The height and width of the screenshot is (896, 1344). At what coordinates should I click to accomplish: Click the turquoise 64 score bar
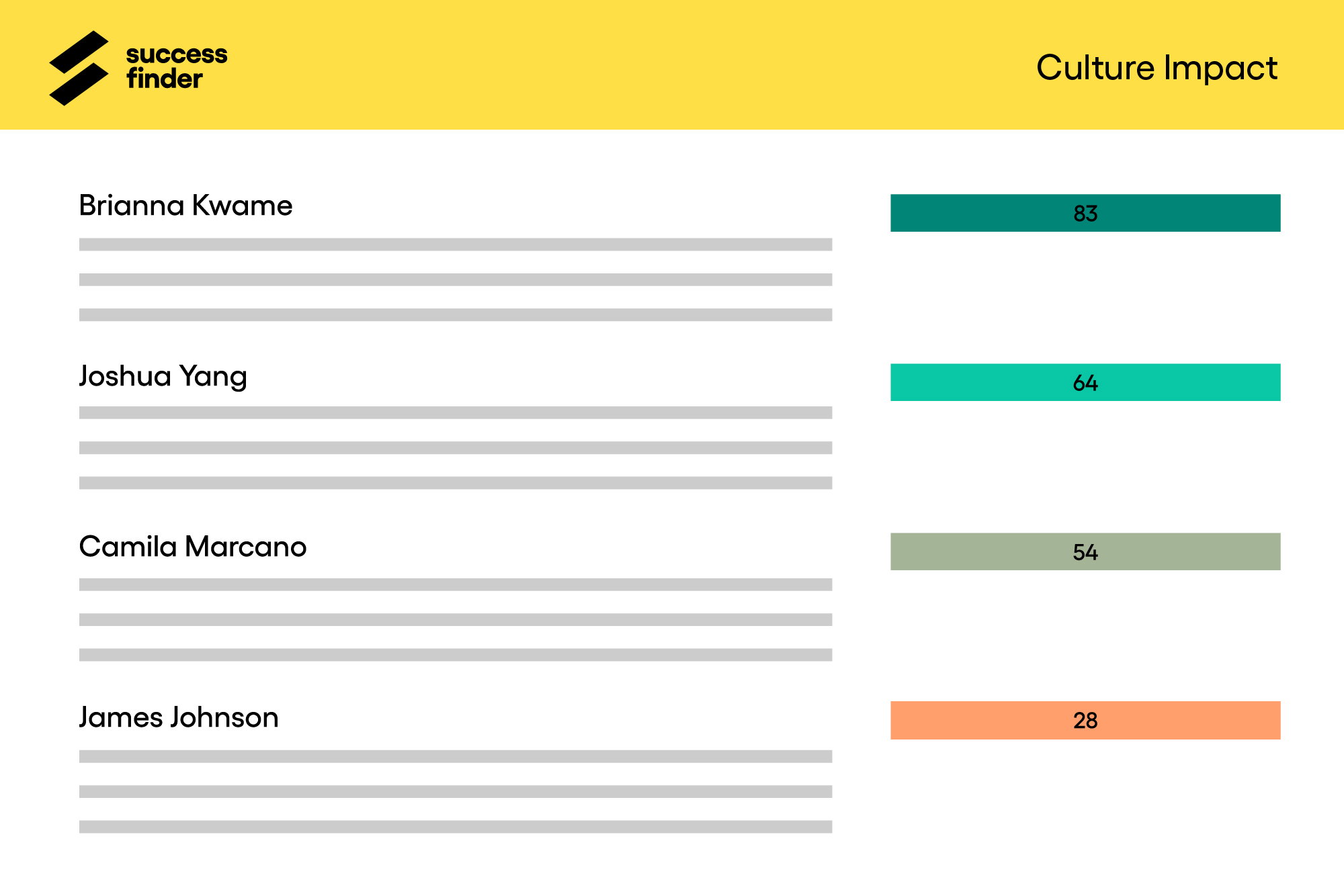click(x=1085, y=382)
